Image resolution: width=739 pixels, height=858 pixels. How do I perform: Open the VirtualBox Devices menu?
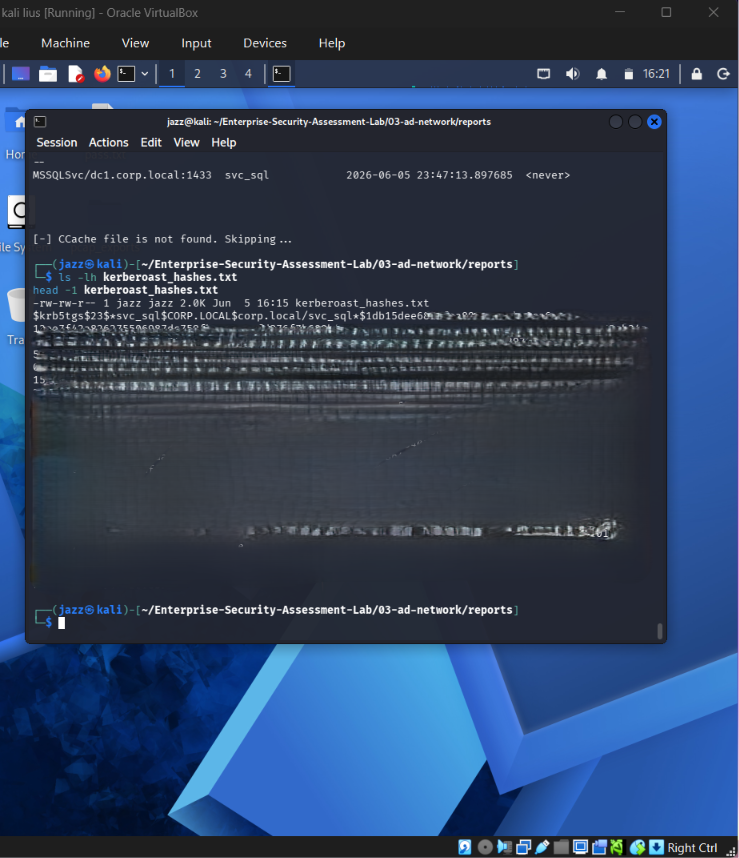tap(265, 43)
